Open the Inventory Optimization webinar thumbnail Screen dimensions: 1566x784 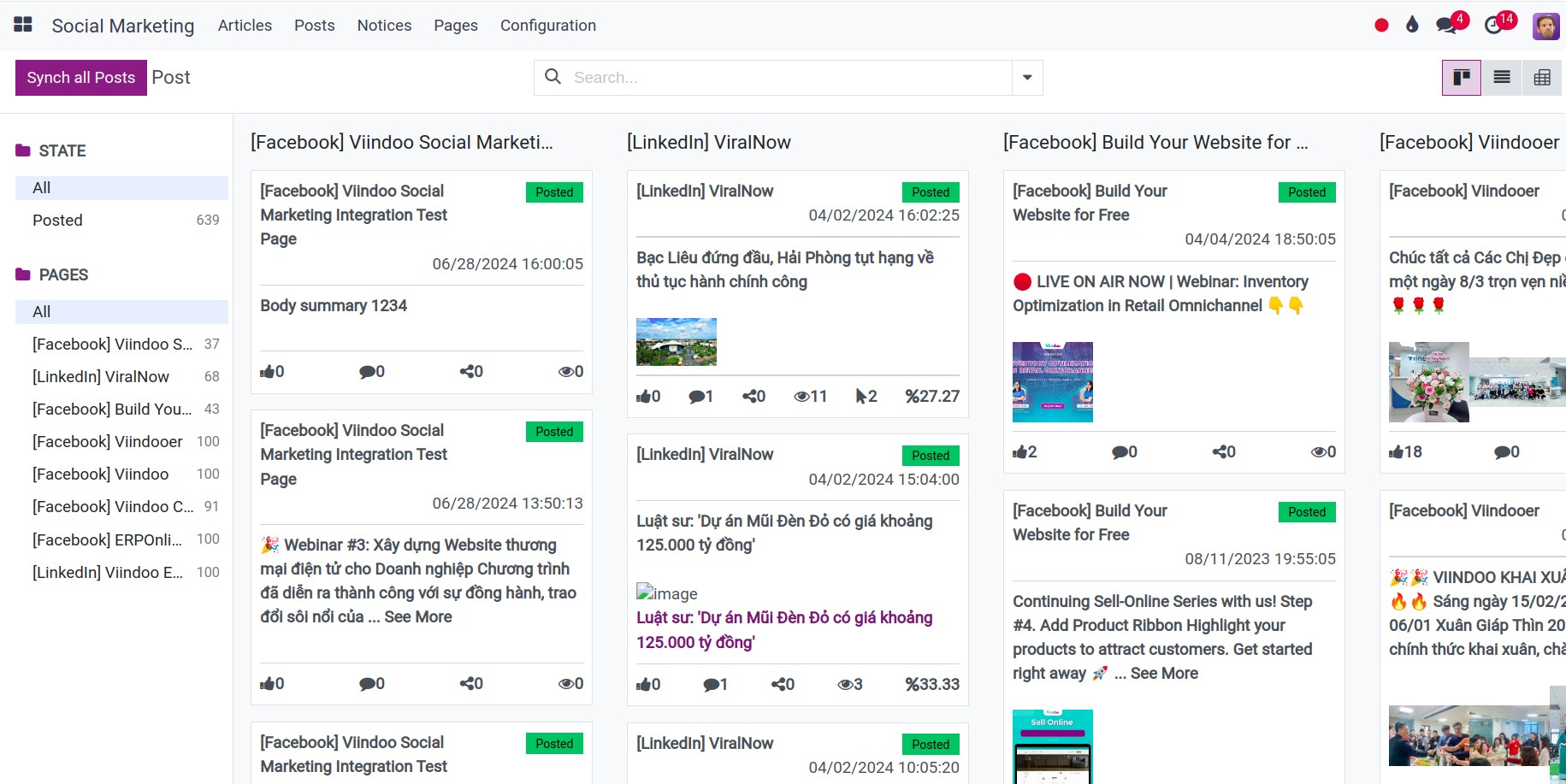point(1053,382)
